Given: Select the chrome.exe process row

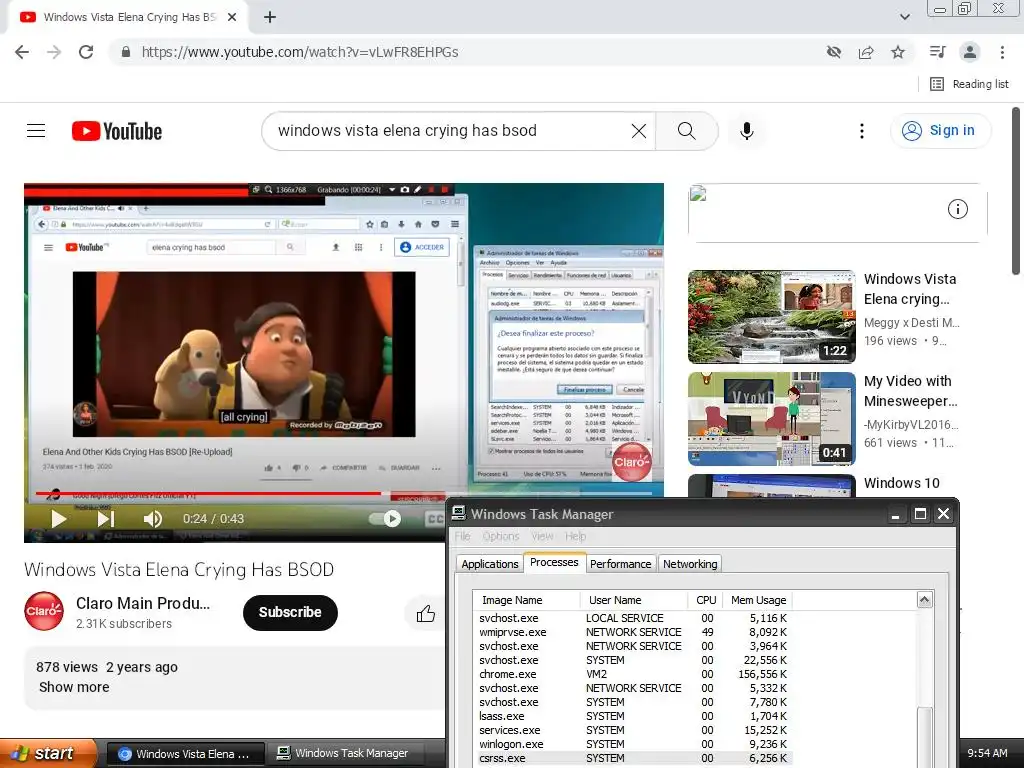Looking at the screenshot, I should pos(633,674).
